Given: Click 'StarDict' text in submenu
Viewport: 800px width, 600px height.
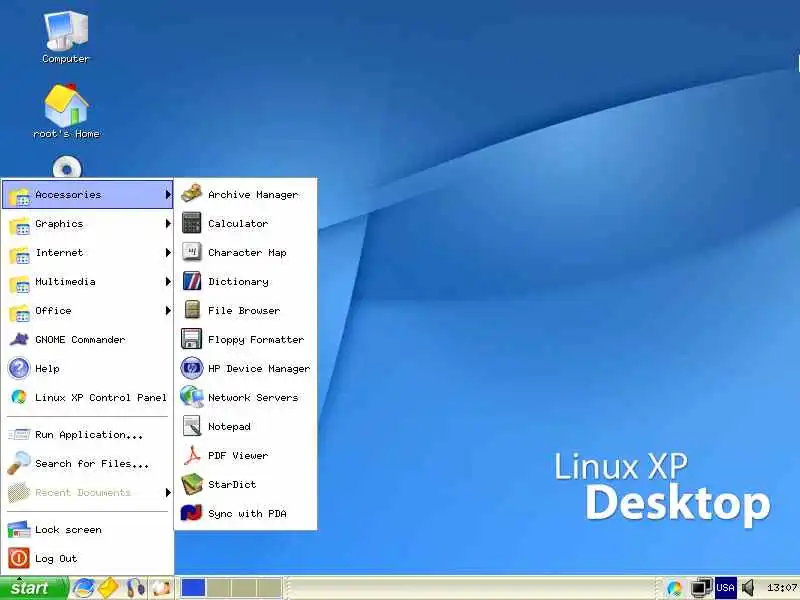Looking at the screenshot, I should (x=232, y=484).
